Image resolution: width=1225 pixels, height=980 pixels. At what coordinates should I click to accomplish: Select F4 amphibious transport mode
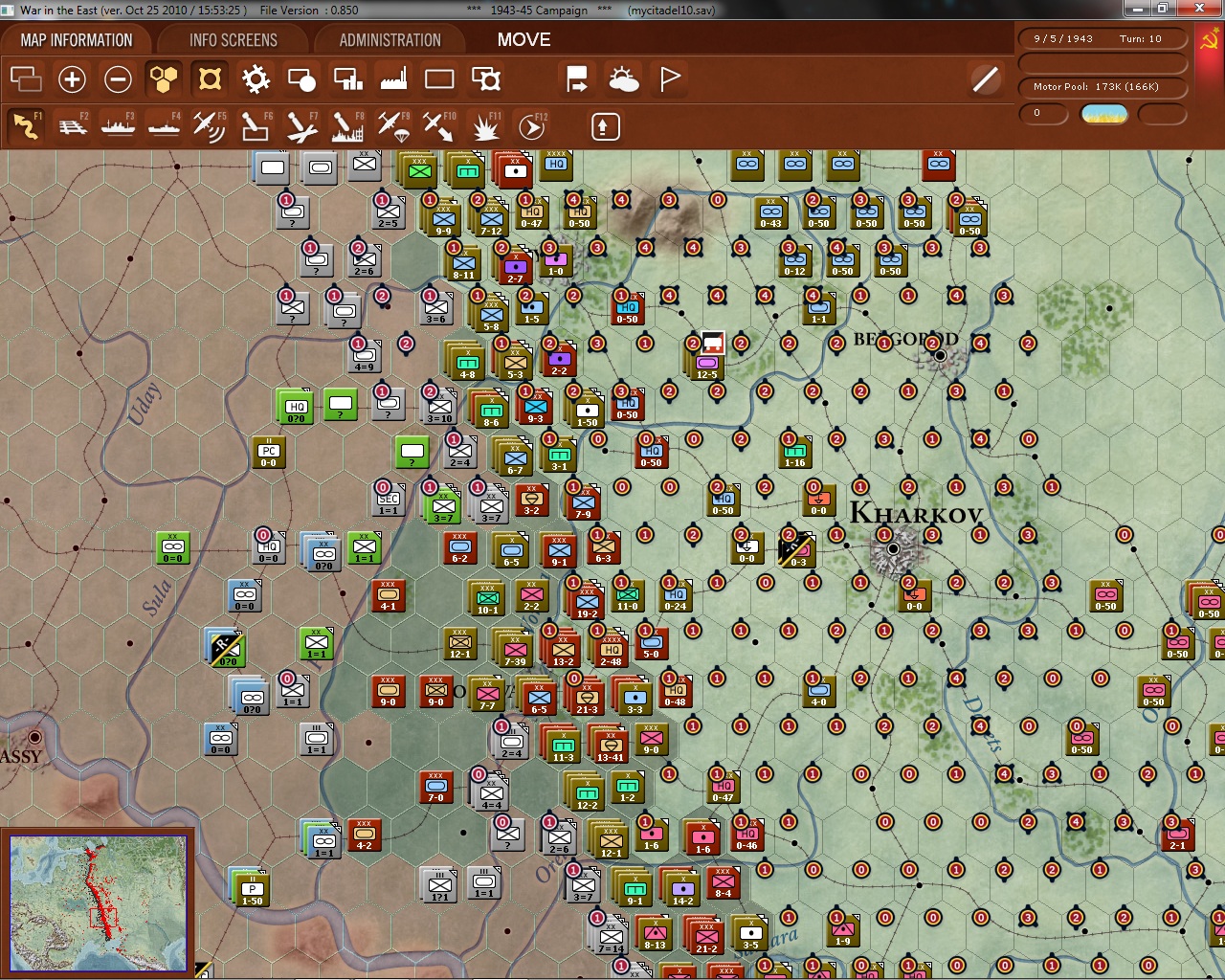(164, 126)
